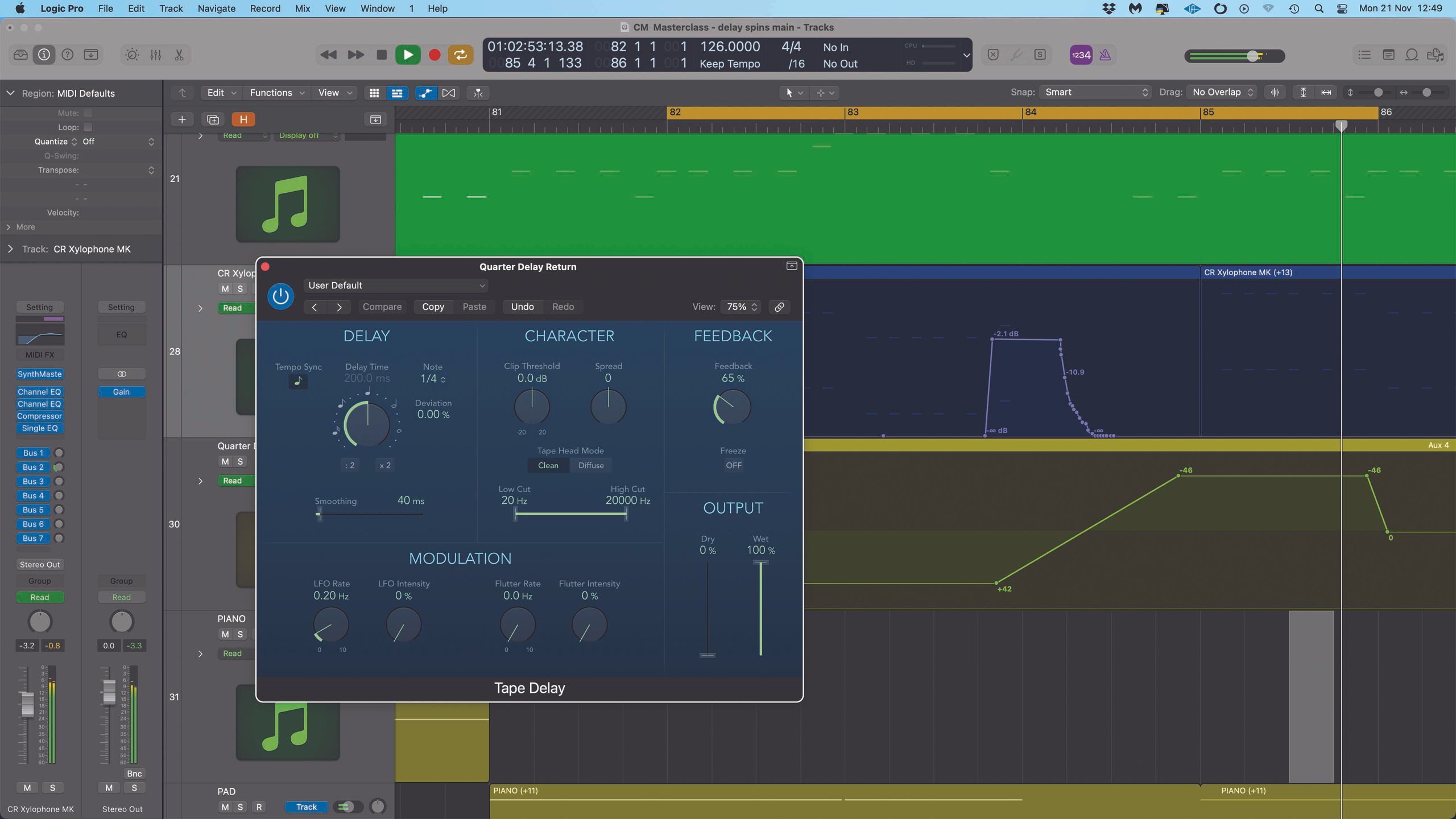Toggle the Tape Delay power button
Screen dimensions: 1456x819
pos(280,296)
